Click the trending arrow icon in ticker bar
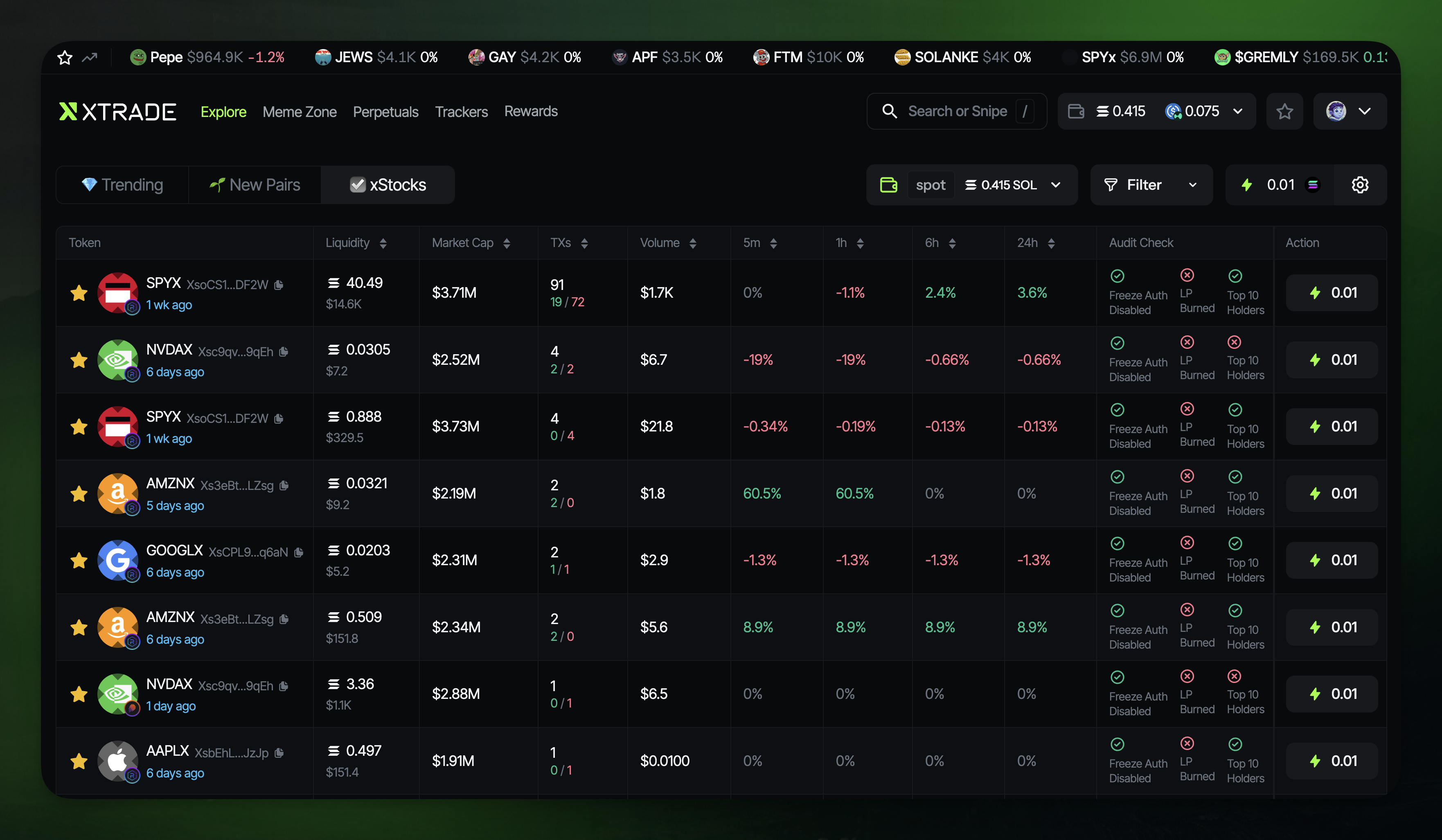 pos(90,57)
